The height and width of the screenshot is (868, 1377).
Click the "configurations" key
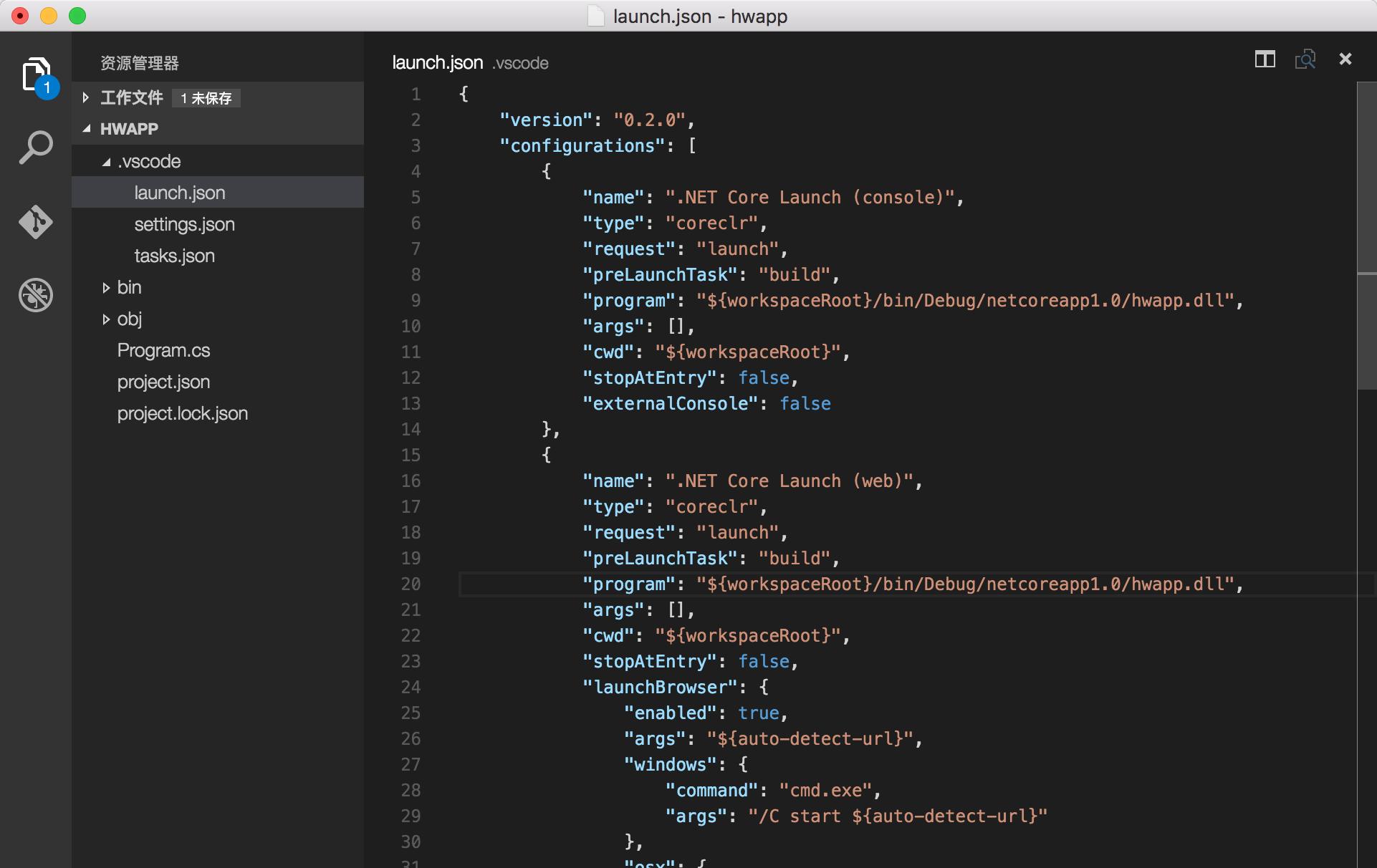click(x=582, y=145)
